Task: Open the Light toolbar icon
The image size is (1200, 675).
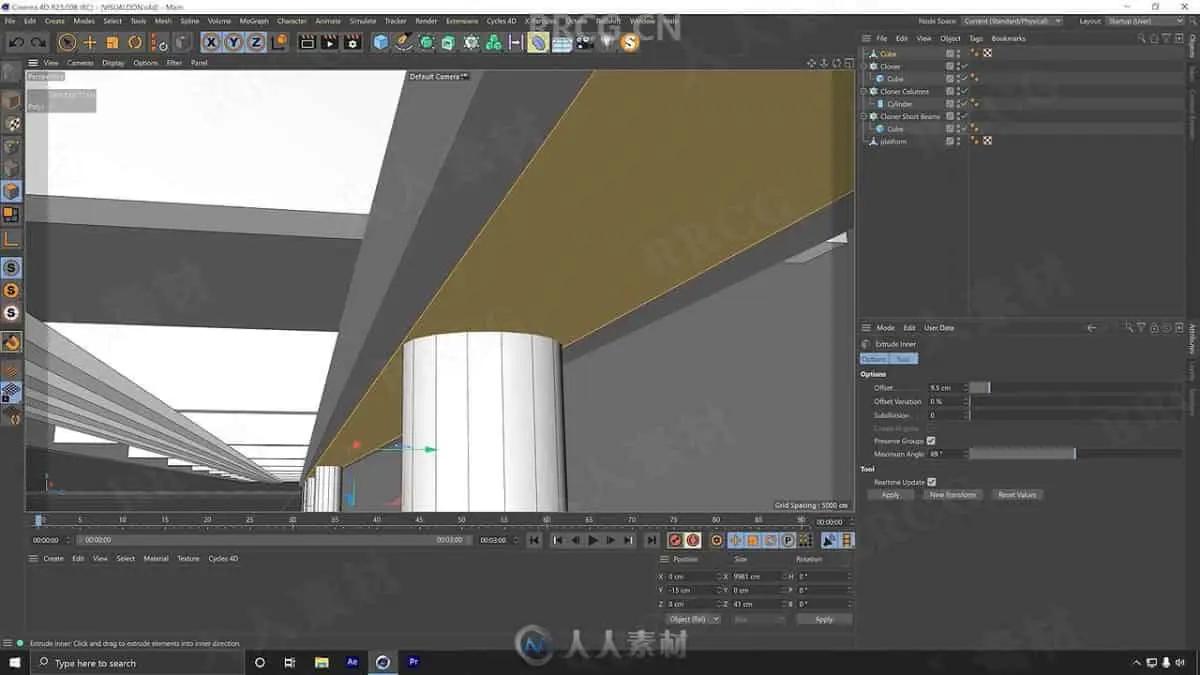Action: [x=607, y=42]
